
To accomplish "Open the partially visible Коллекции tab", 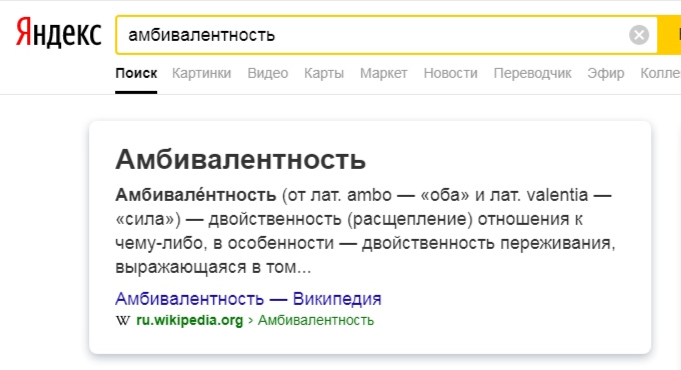I will (661, 73).
